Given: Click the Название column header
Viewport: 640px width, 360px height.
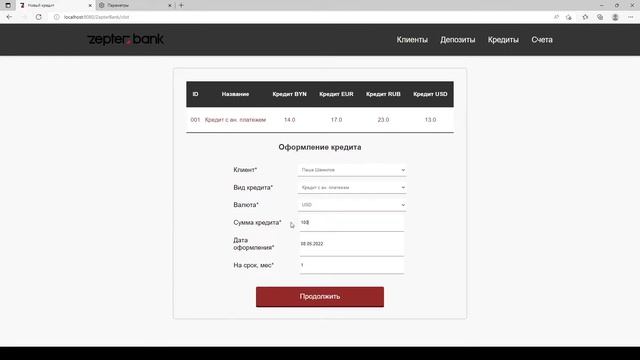Looking at the screenshot, I should point(235,94).
